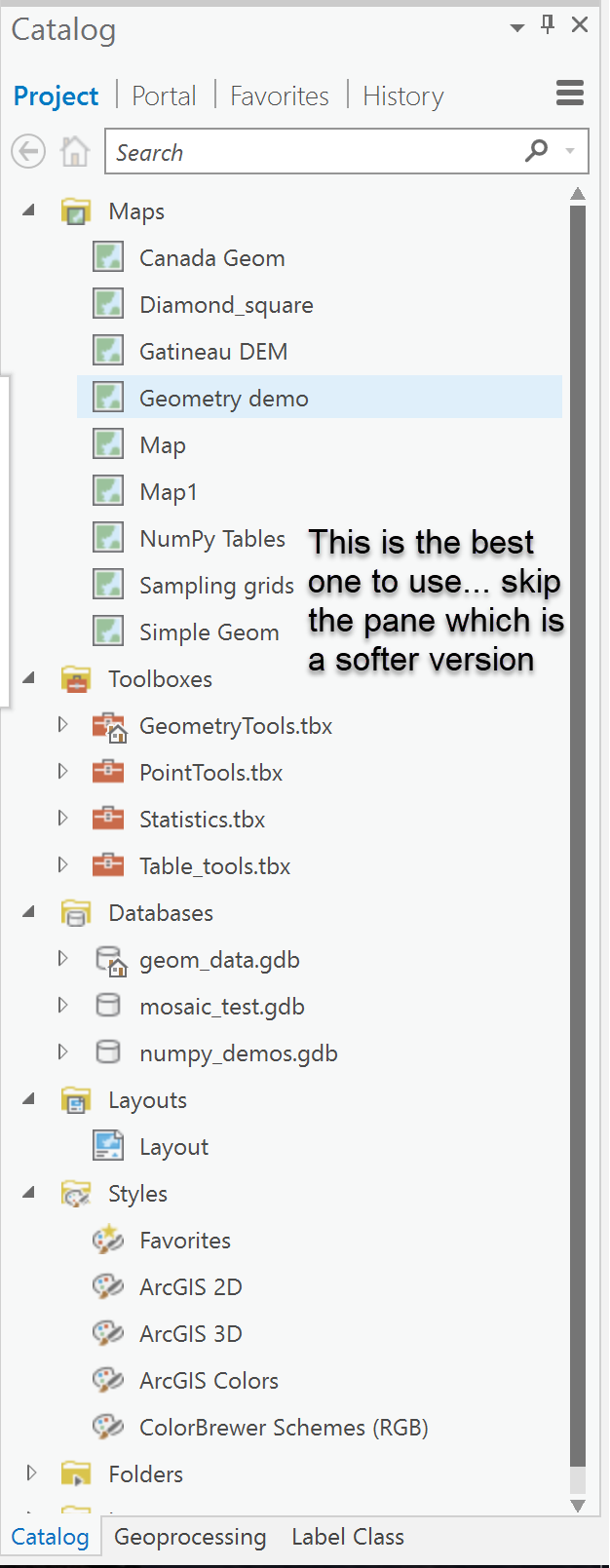Click the GeometryTools.tbx toolbox icon
This screenshot has width=610, height=1568.
[x=109, y=727]
